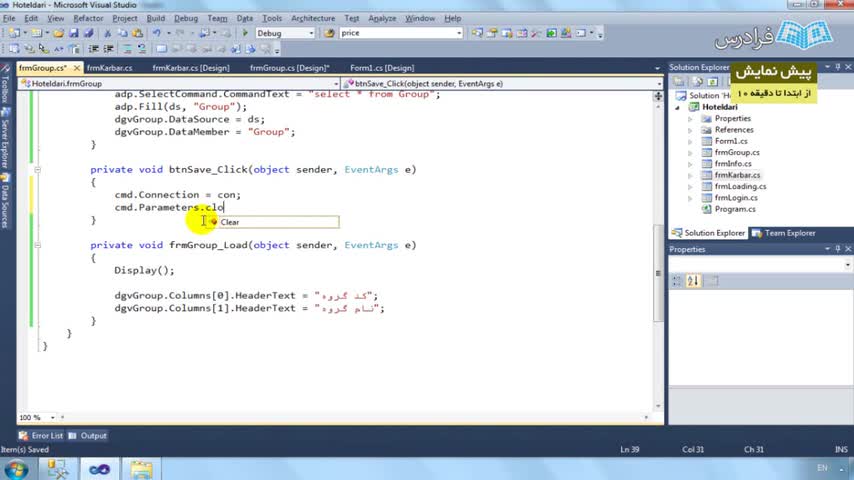Expand the Properties tree node
Screen dimensions: 854x480
[x=690, y=119]
